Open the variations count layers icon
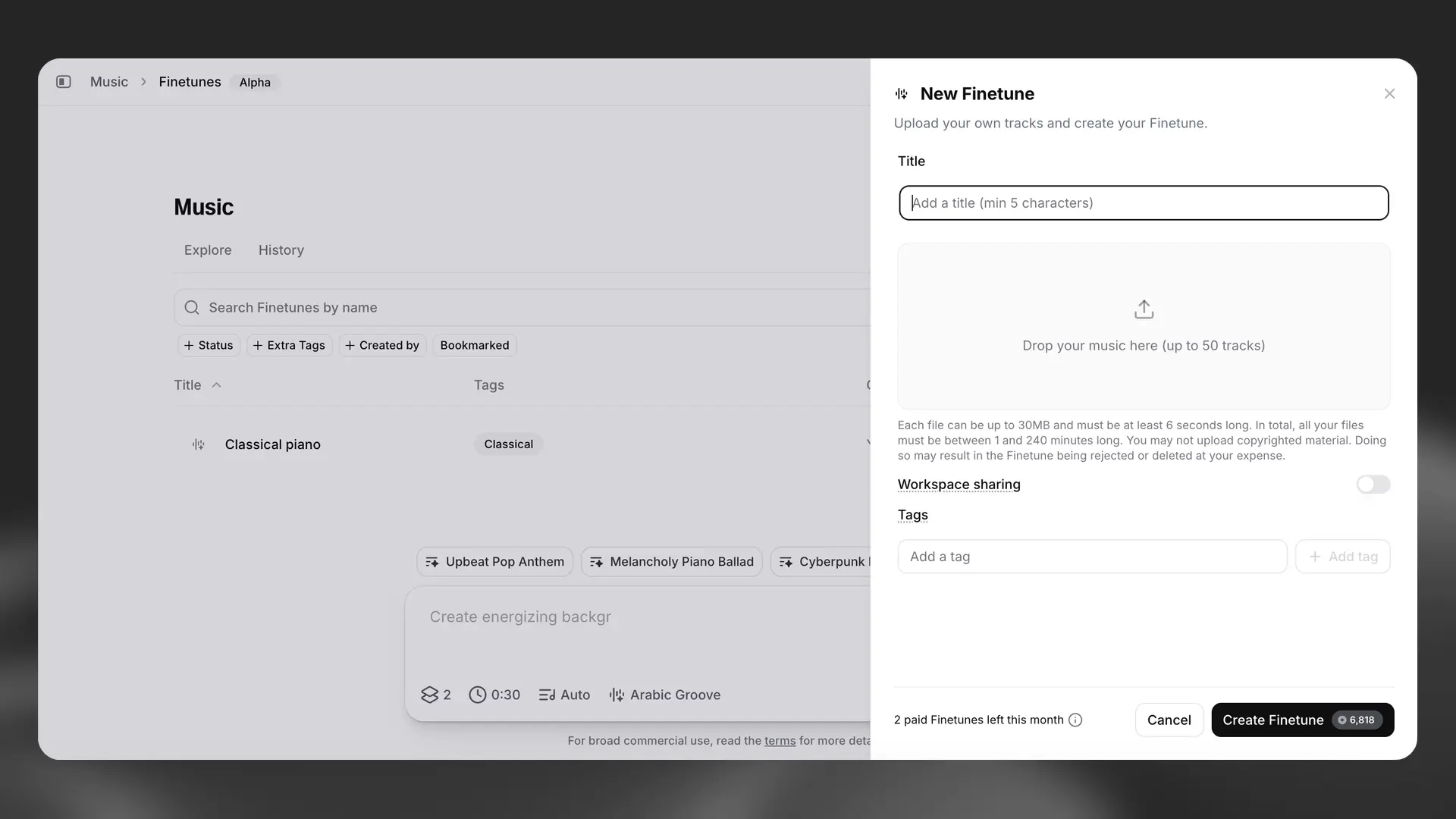Viewport: 1456px width, 819px height. (430, 695)
